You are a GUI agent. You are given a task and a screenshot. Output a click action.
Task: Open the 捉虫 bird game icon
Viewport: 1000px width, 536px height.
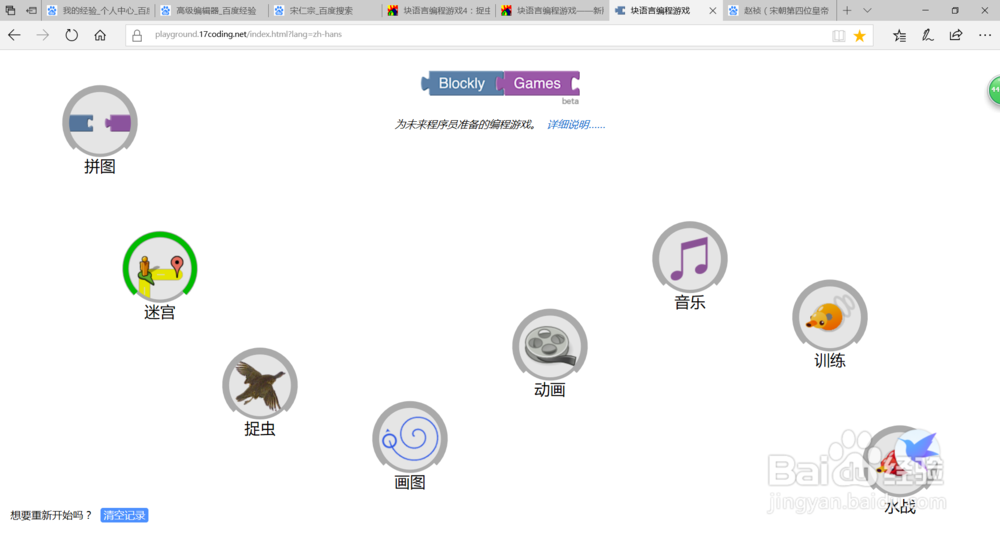pos(260,385)
